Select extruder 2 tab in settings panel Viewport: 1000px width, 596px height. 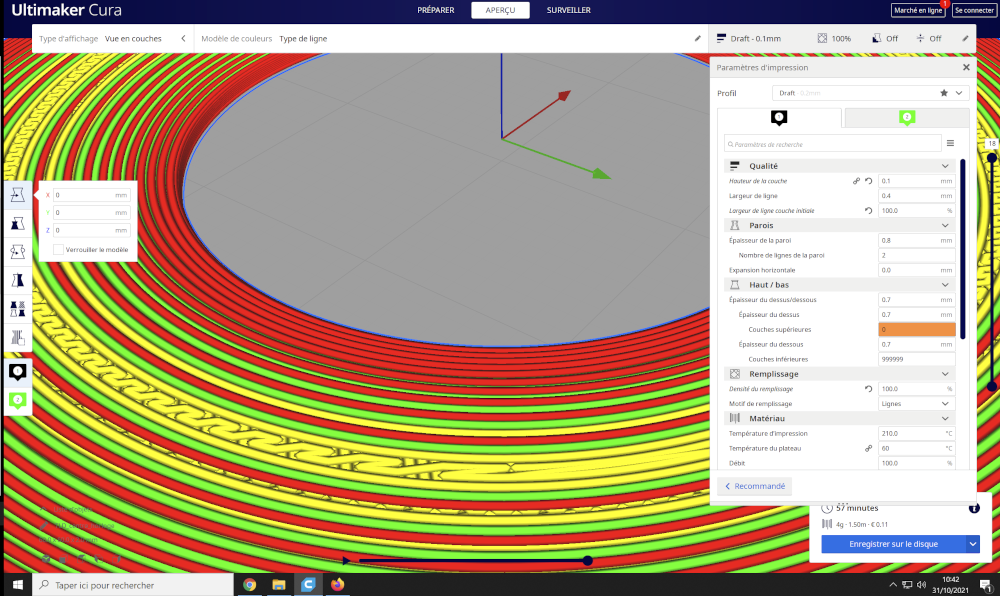[x=907, y=117]
